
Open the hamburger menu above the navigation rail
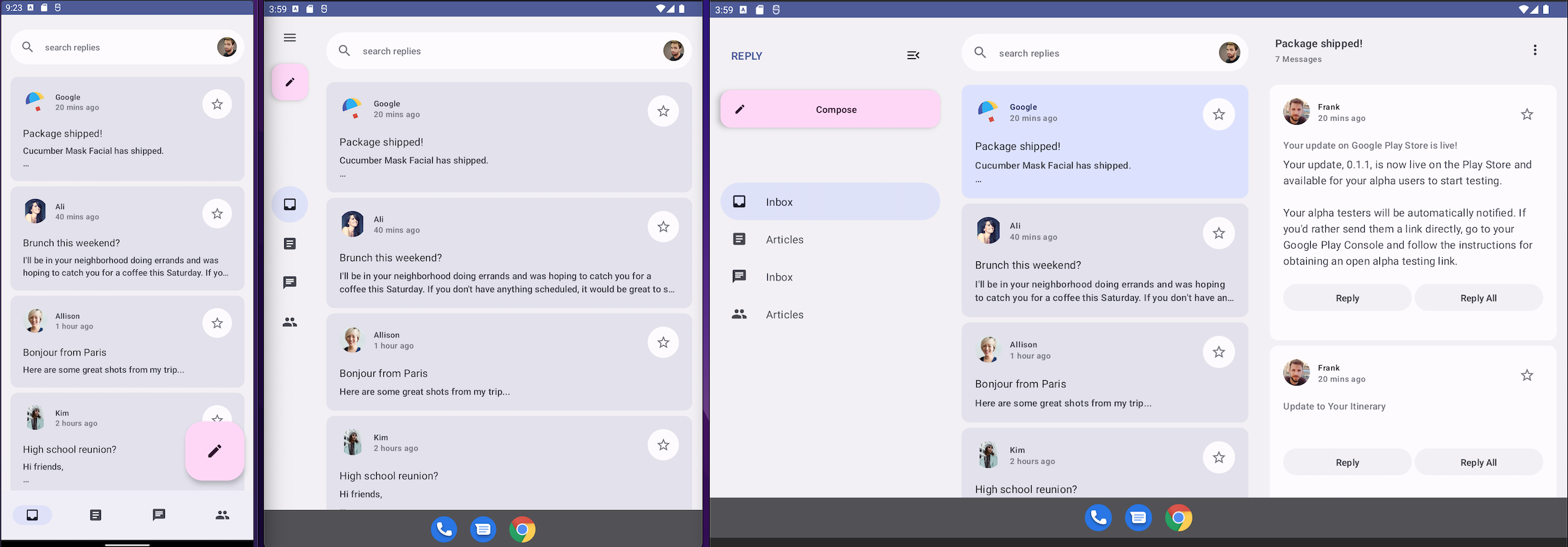(x=290, y=38)
